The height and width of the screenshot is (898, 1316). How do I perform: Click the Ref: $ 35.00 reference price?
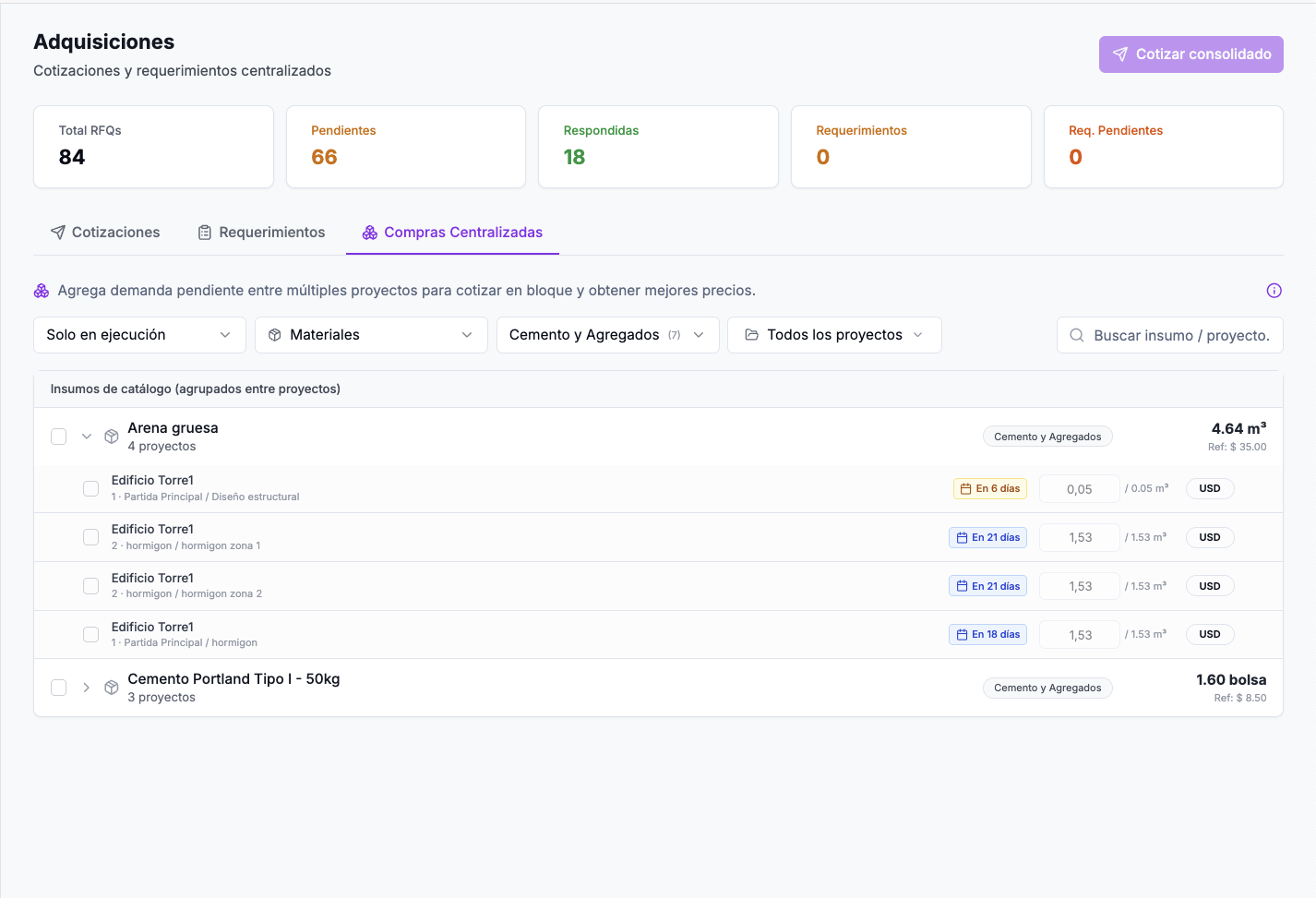click(x=1237, y=447)
